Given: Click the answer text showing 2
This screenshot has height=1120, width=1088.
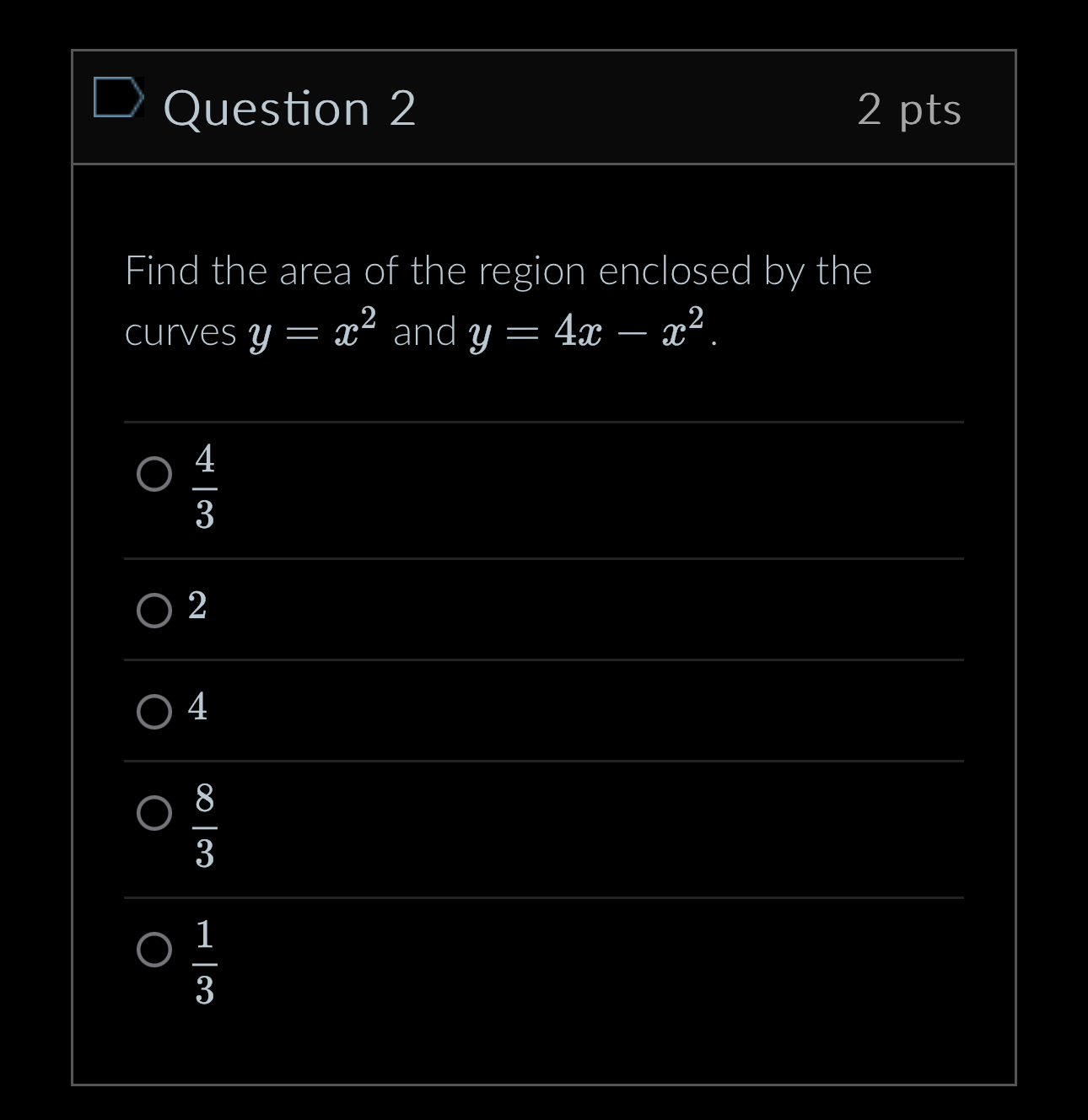Looking at the screenshot, I should pos(197,607).
